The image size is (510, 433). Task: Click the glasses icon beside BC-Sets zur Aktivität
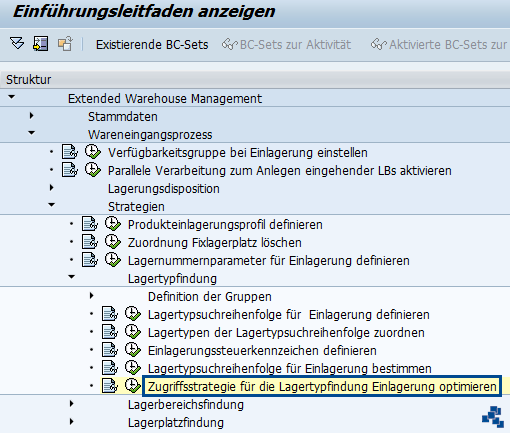tap(230, 44)
